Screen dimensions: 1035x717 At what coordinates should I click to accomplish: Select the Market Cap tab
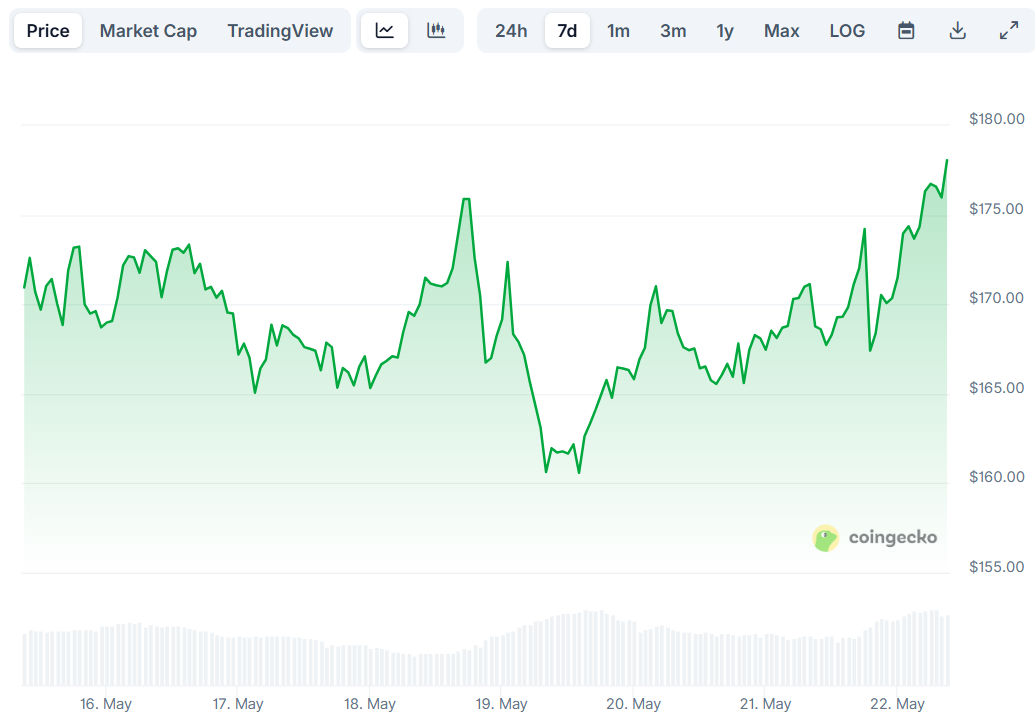(149, 30)
